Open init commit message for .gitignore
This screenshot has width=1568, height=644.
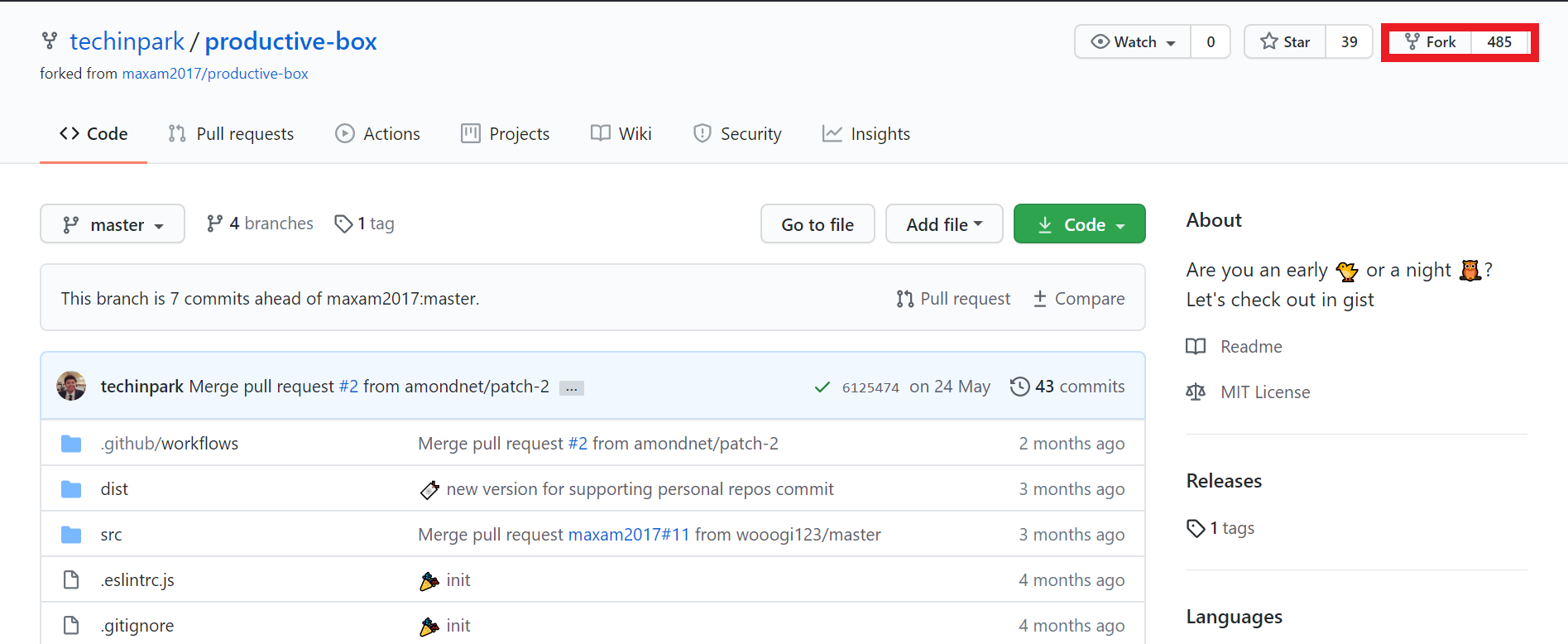coord(444,626)
